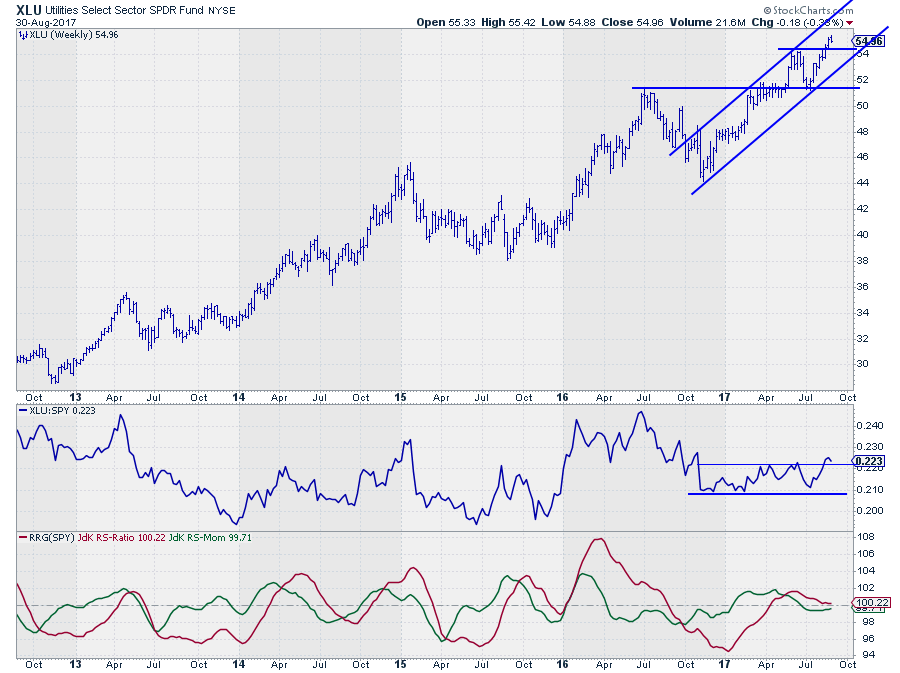Click the 32 price axis label
This screenshot has width=900, height=673.
coord(863,339)
